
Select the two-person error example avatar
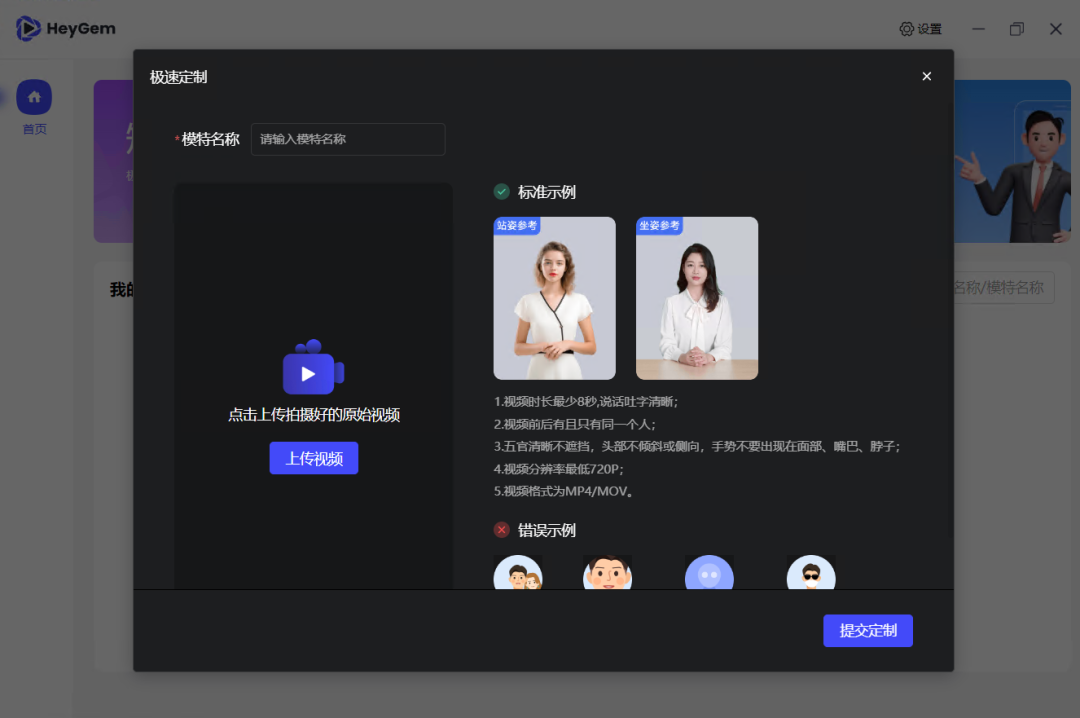518,573
